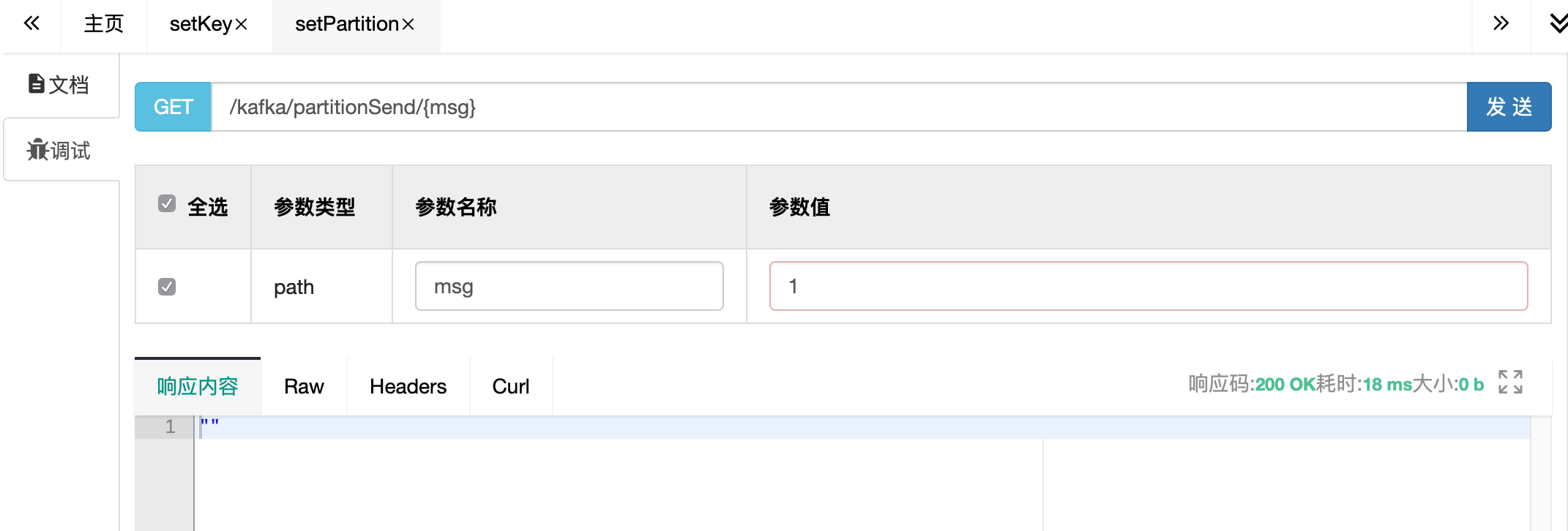Expand the tab options double-down arrow
This screenshot has height=531, width=1568.
(1558, 23)
